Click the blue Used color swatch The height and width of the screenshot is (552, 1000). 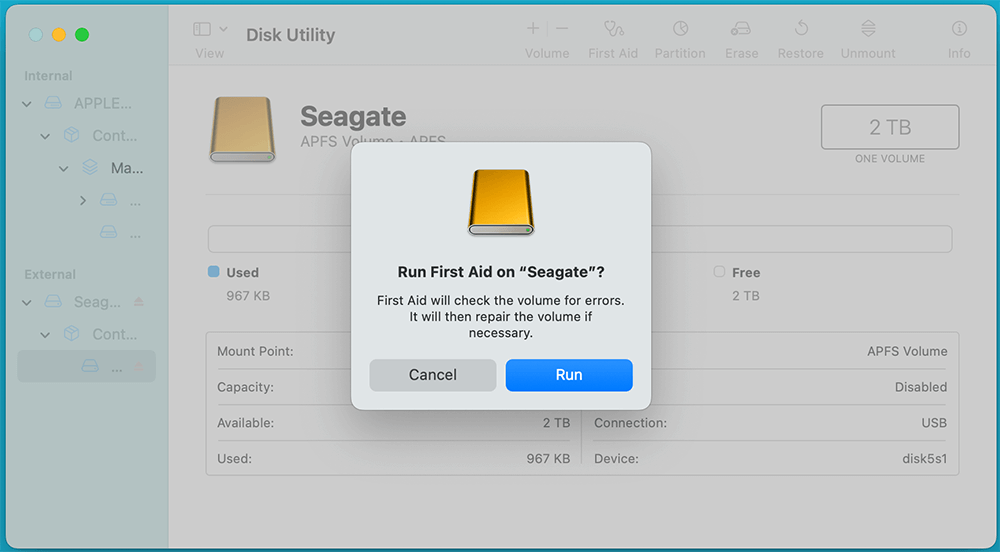[x=214, y=272]
